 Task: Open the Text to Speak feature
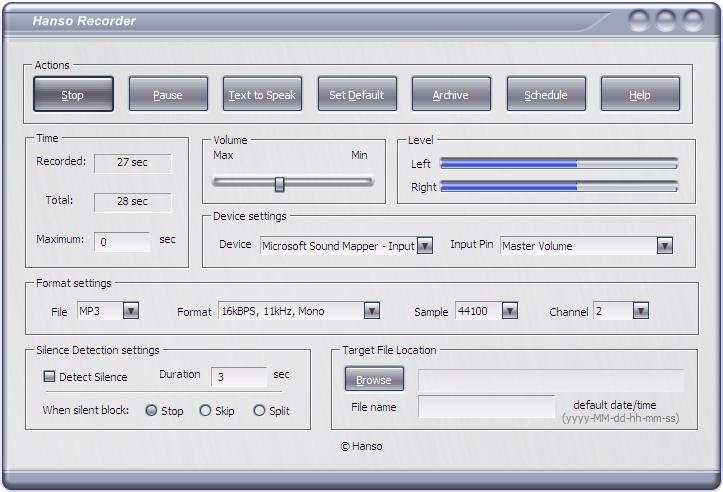click(x=262, y=95)
